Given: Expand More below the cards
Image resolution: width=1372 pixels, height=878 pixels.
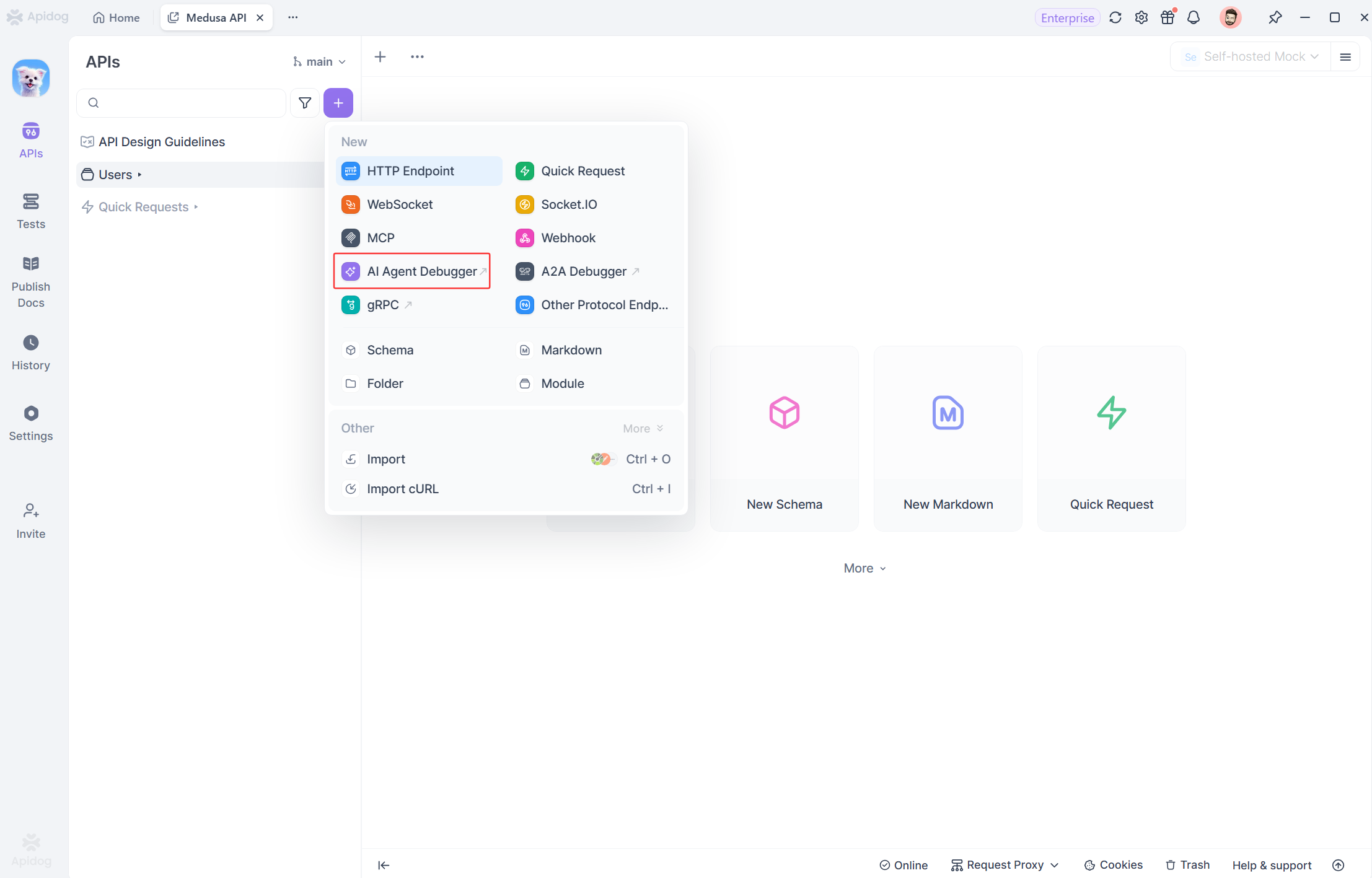Looking at the screenshot, I should 864,568.
